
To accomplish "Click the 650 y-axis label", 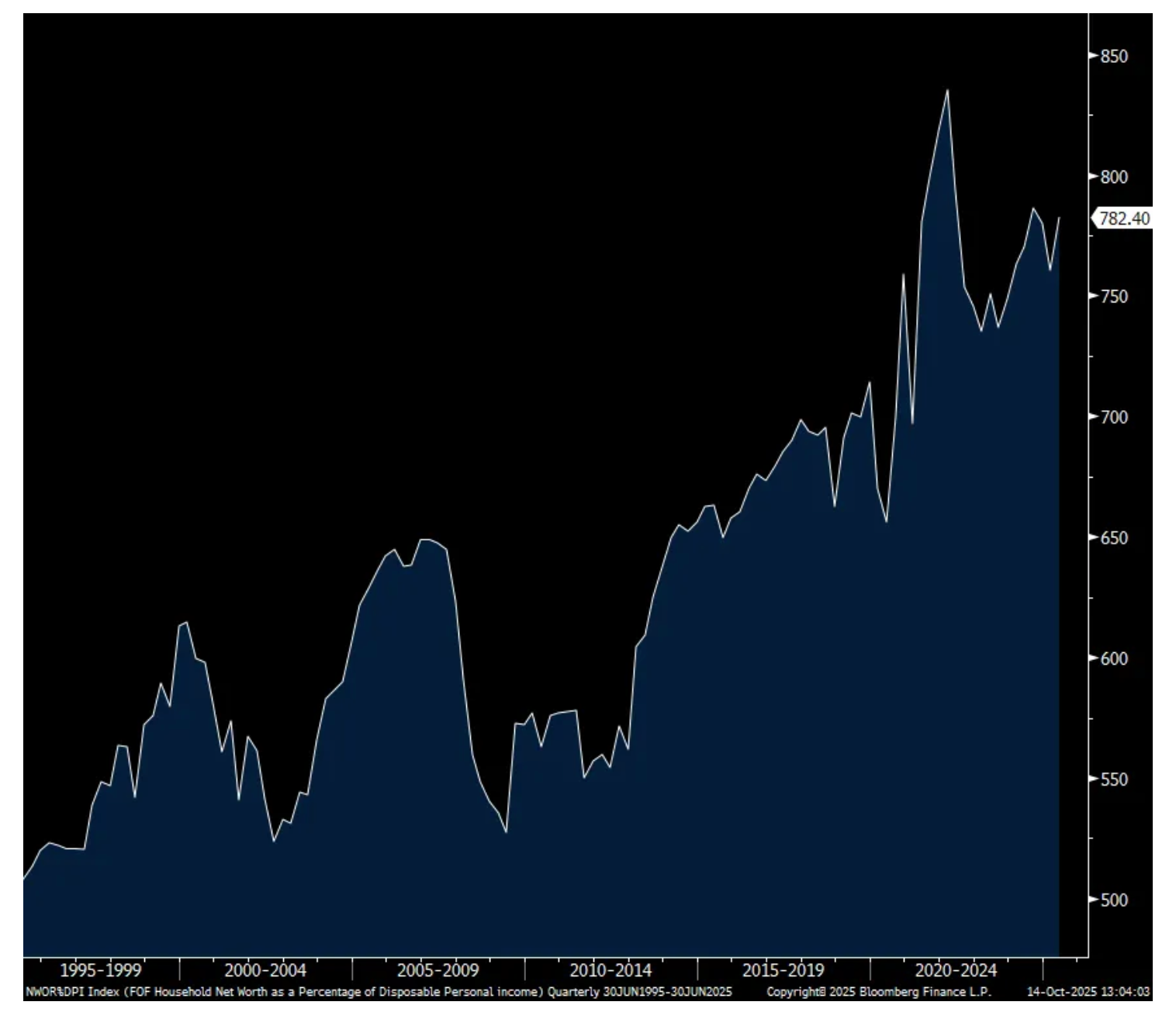I will pos(1113,537).
